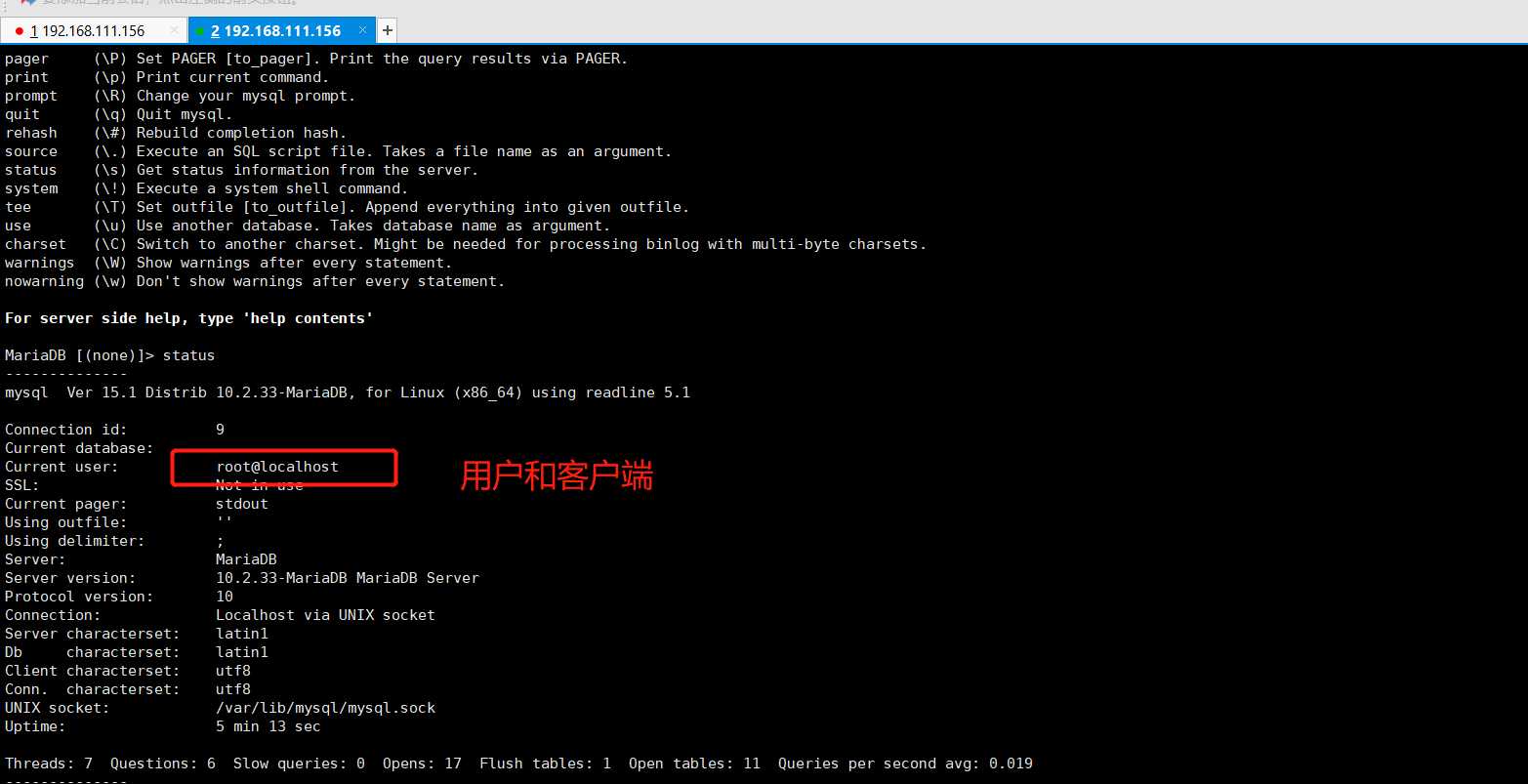This screenshot has height=784, width=1528.
Task: Click the 'SSL:' label
Action: pyautogui.click(x=22, y=485)
